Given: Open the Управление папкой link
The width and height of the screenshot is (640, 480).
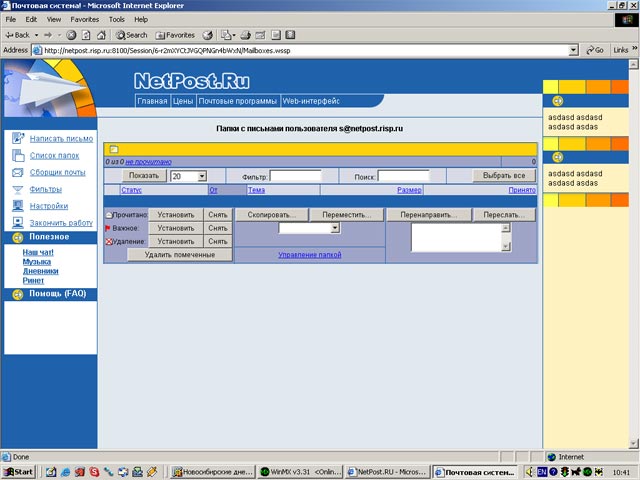Looking at the screenshot, I should click(x=310, y=255).
